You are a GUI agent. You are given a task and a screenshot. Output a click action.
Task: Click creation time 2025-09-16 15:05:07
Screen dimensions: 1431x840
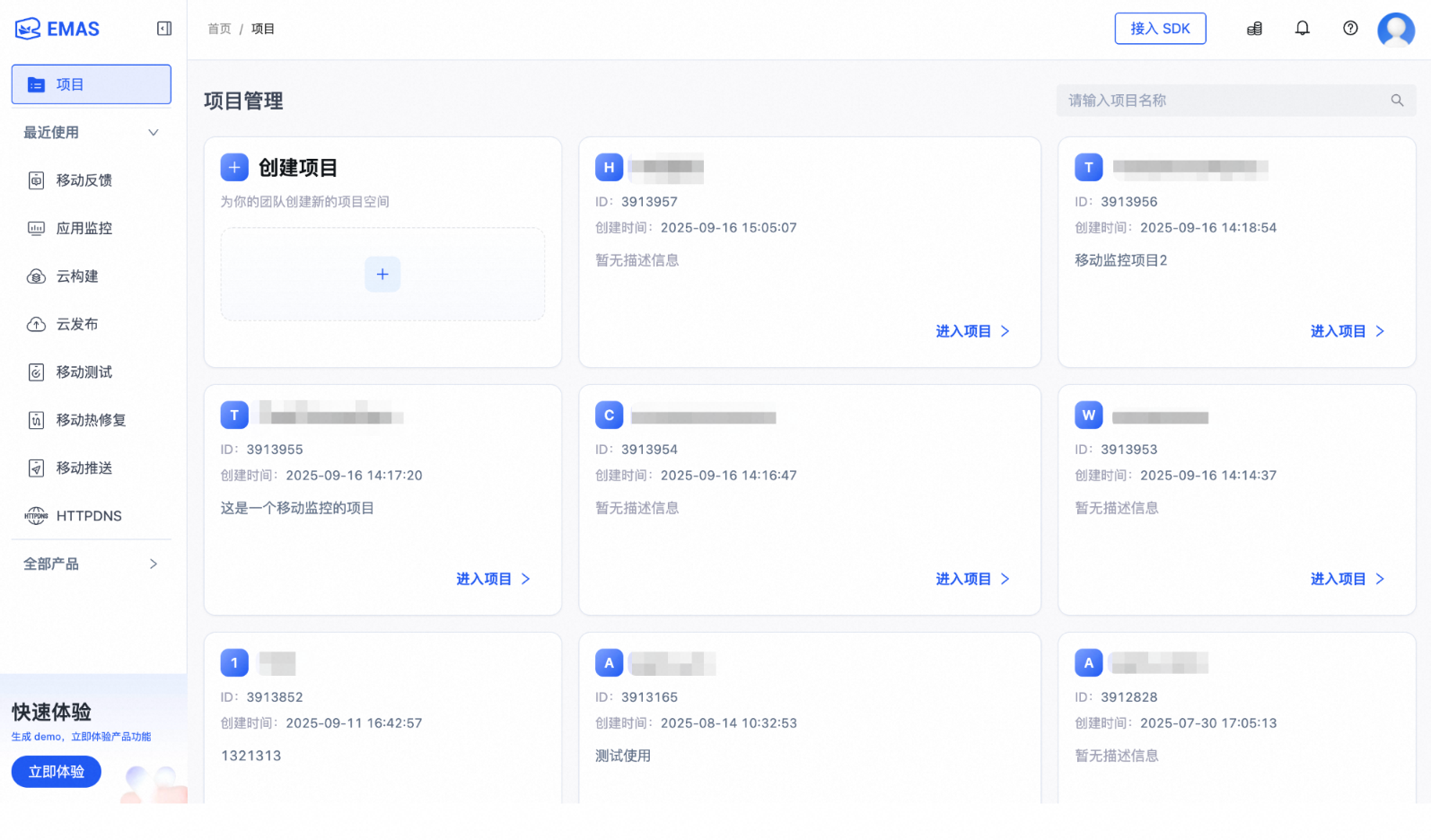click(729, 228)
